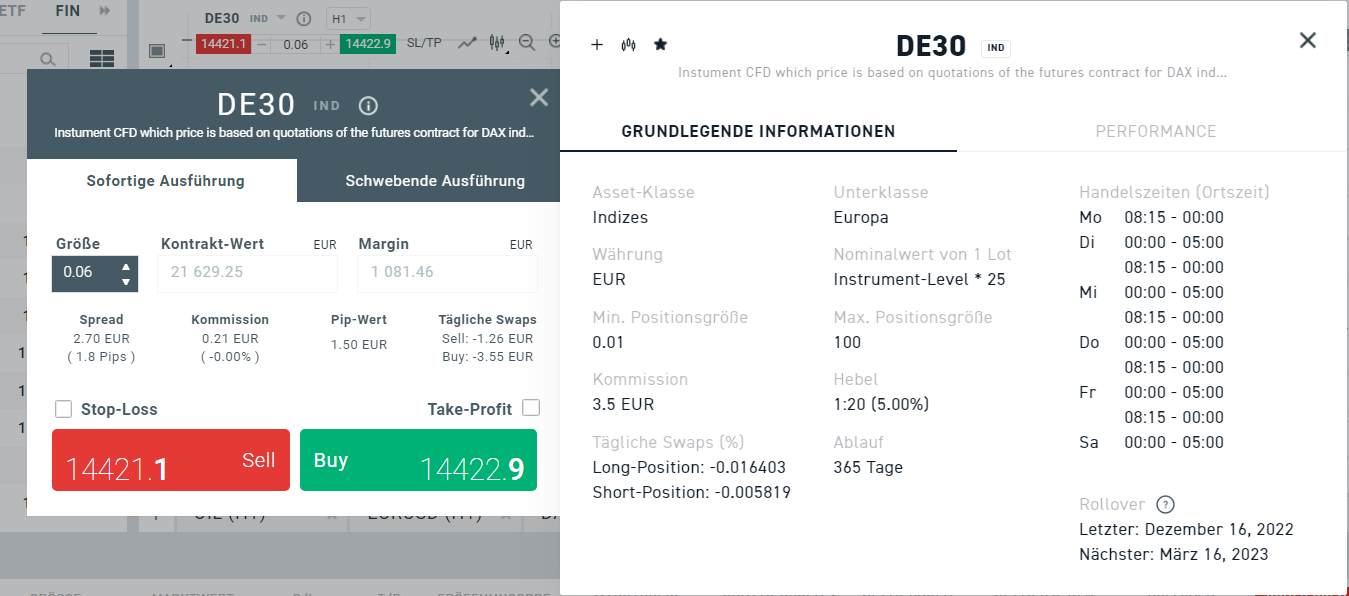Image resolution: width=1349 pixels, height=596 pixels.
Task: Click the Asset-Klasse value Indizes
Action: (620, 218)
